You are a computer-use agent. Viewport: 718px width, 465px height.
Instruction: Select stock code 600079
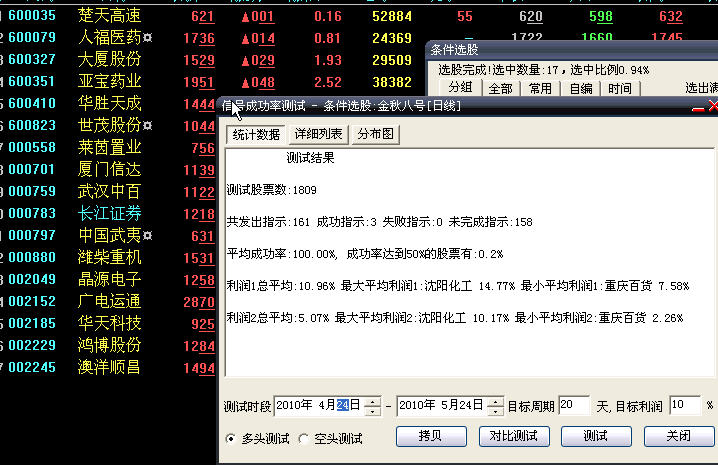tap(32, 37)
